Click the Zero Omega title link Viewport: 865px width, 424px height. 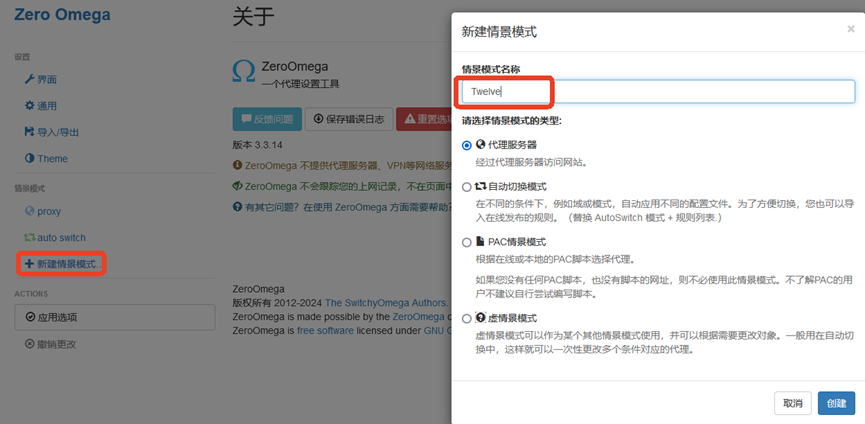point(62,15)
